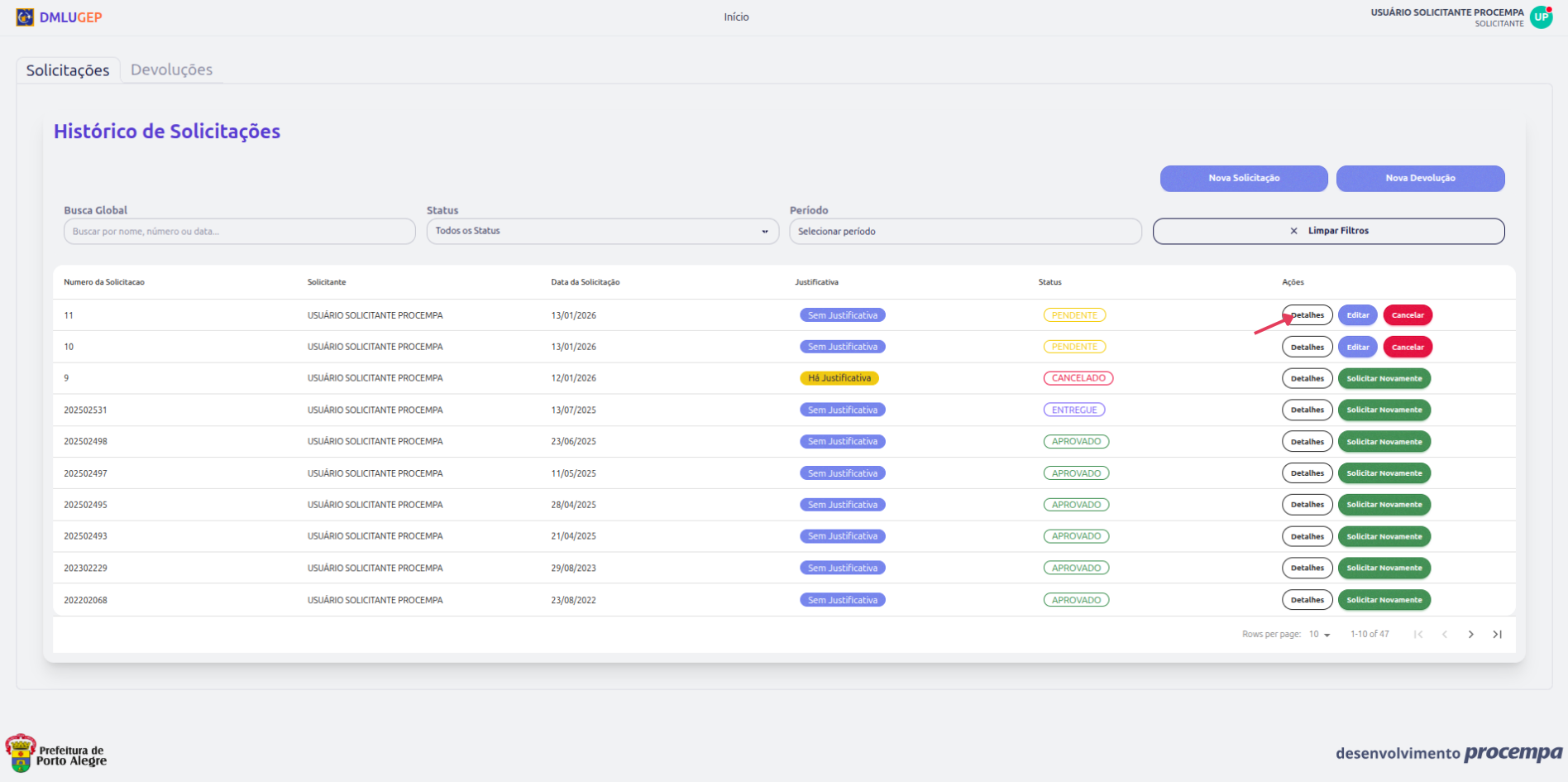The image size is (1568, 782).
Task: Jump to last page of results
Action: [x=1497, y=635]
